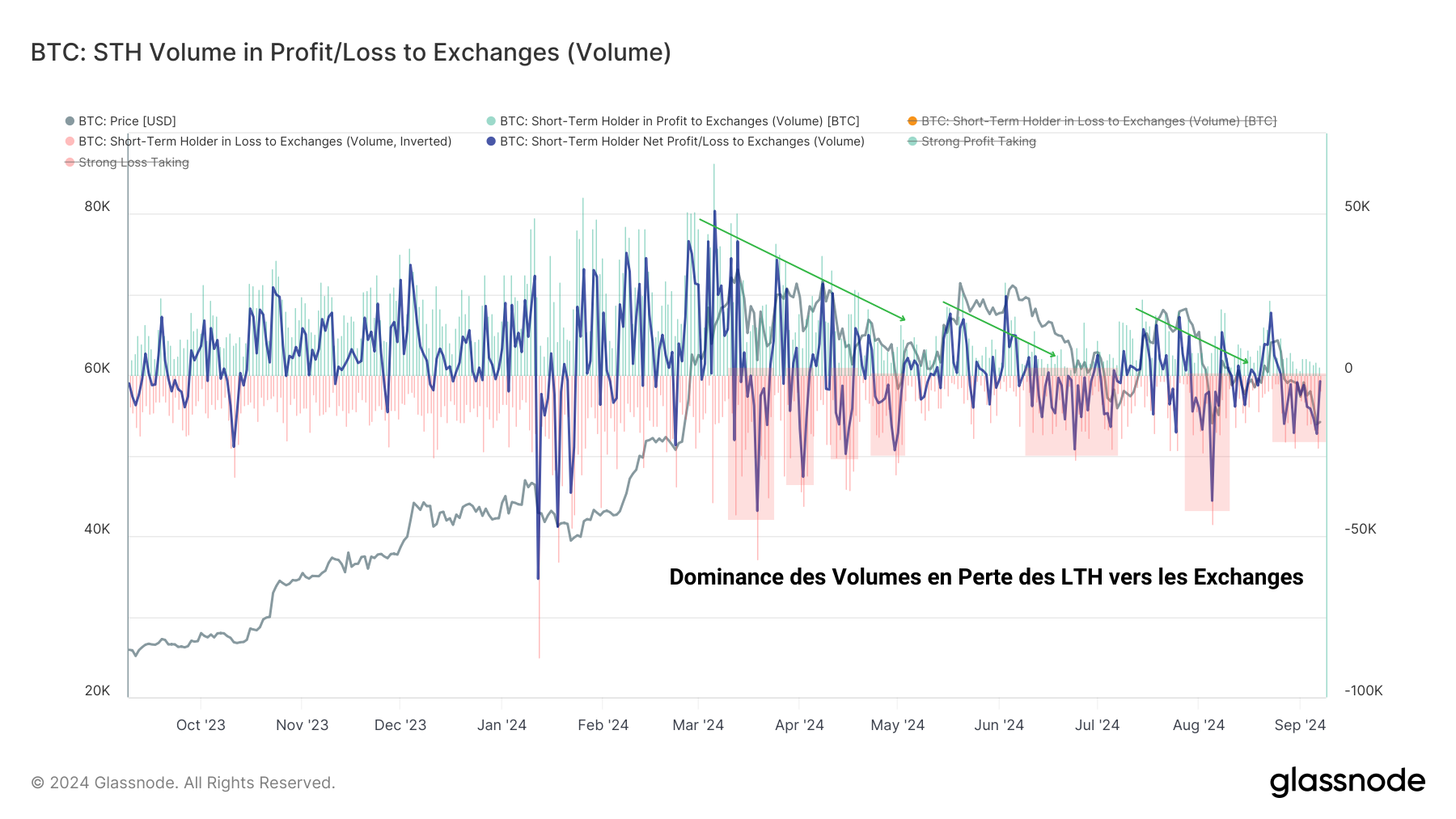Click the -50K label on right axis
This screenshot has height=819, width=1456.
1360,530
